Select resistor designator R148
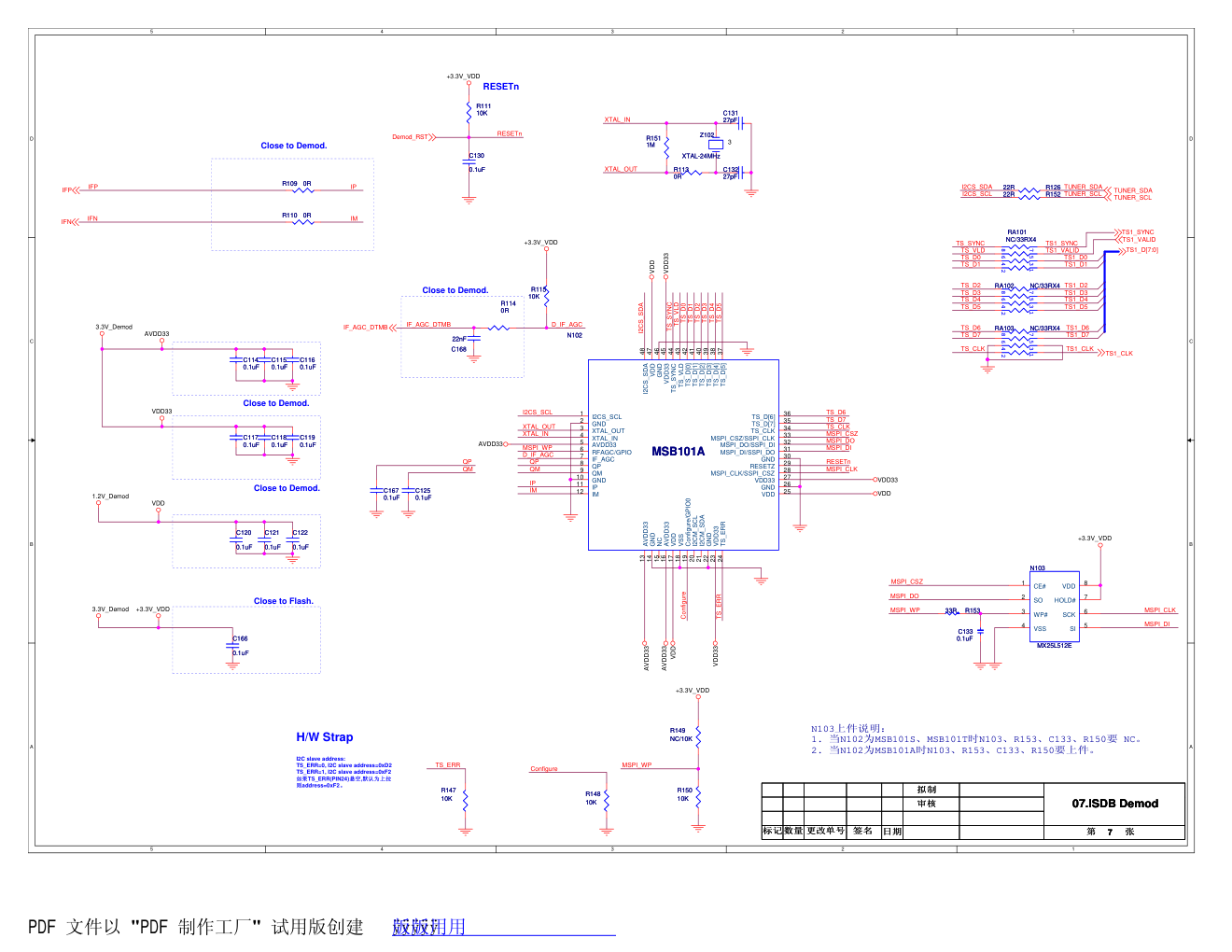1232x952 pixels. [594, 794]
